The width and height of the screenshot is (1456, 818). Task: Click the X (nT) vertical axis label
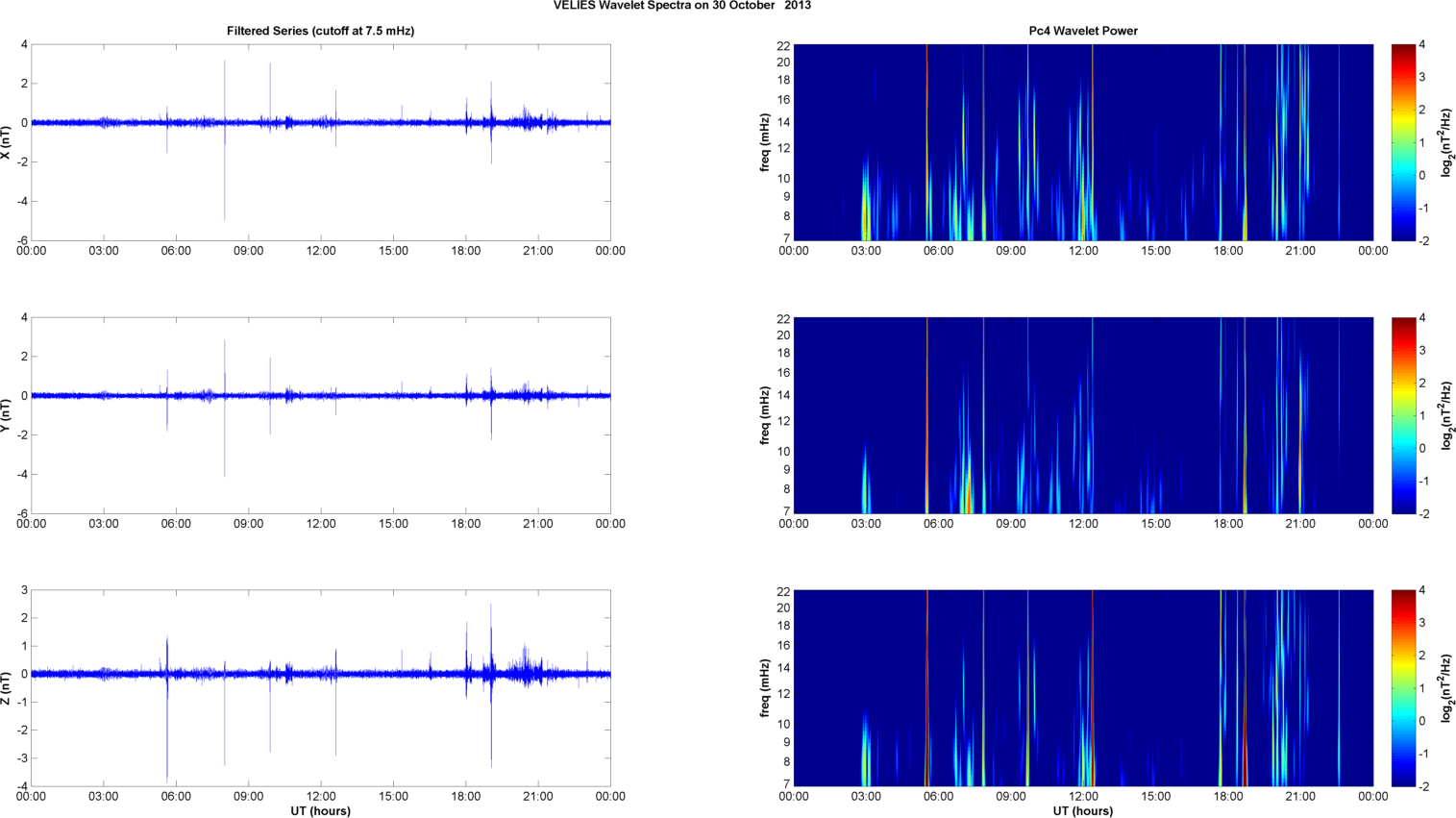pos(7,142)
